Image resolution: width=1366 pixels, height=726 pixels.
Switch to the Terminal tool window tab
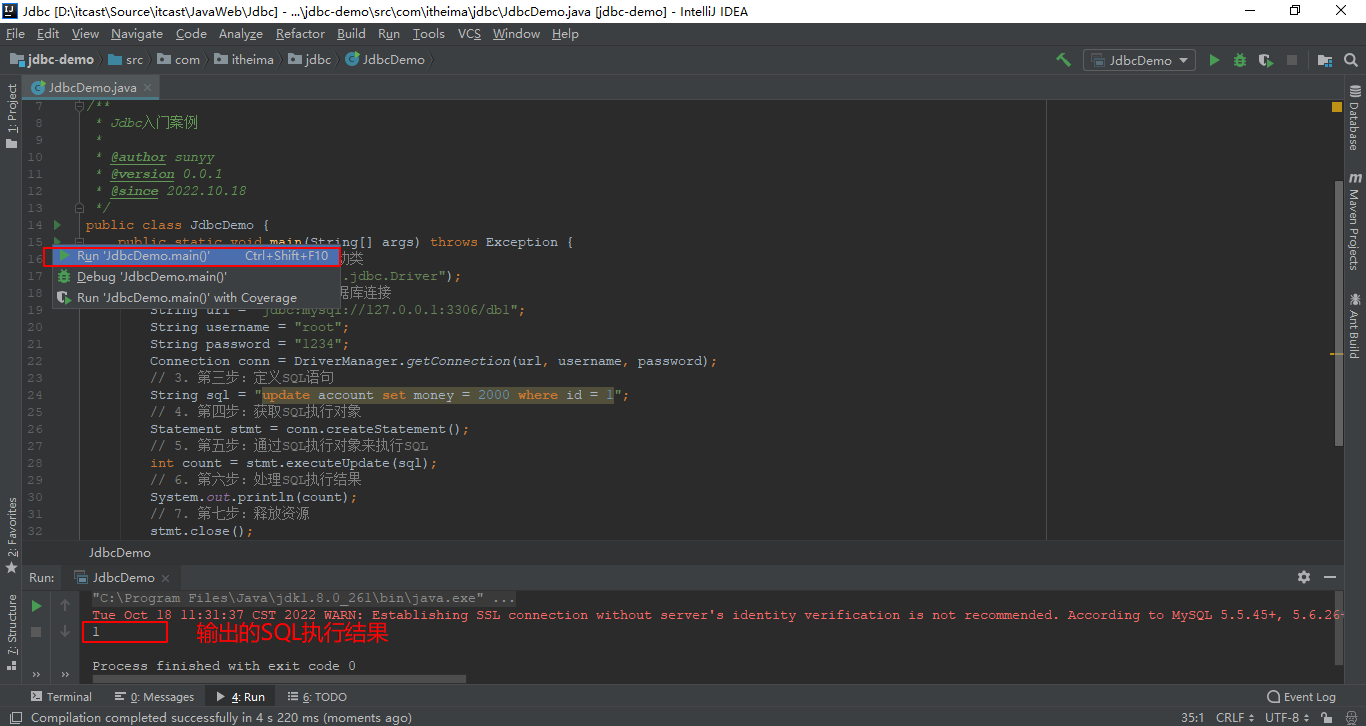pos(61,697)
